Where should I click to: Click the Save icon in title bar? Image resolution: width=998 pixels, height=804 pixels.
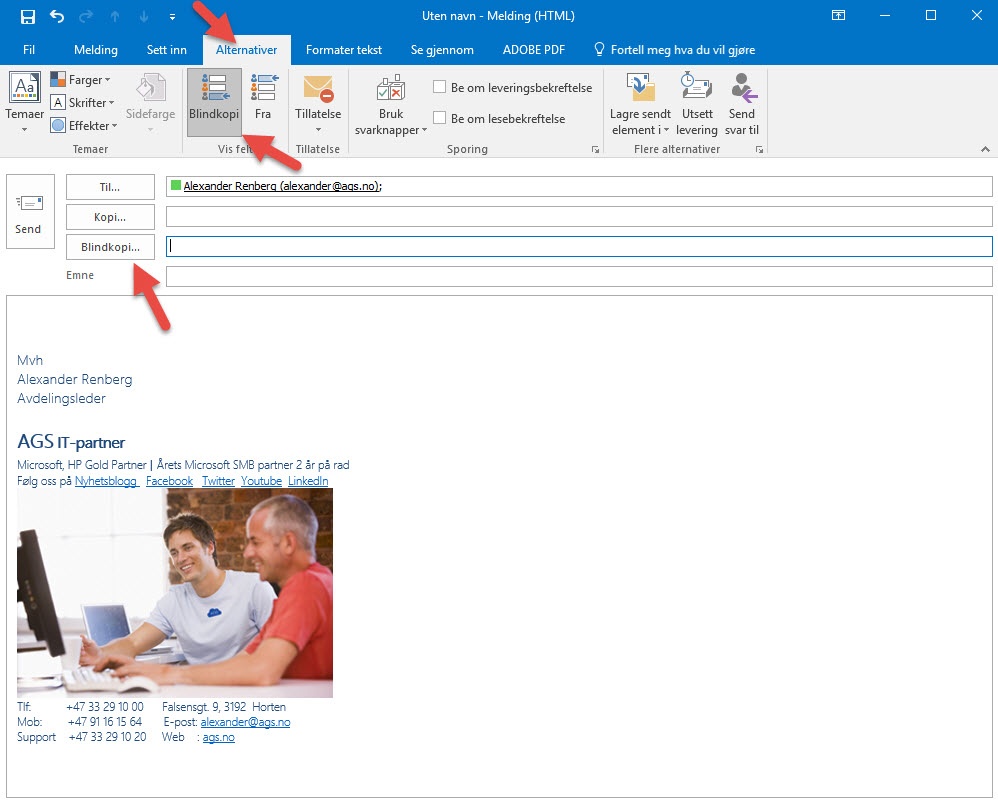28,16
